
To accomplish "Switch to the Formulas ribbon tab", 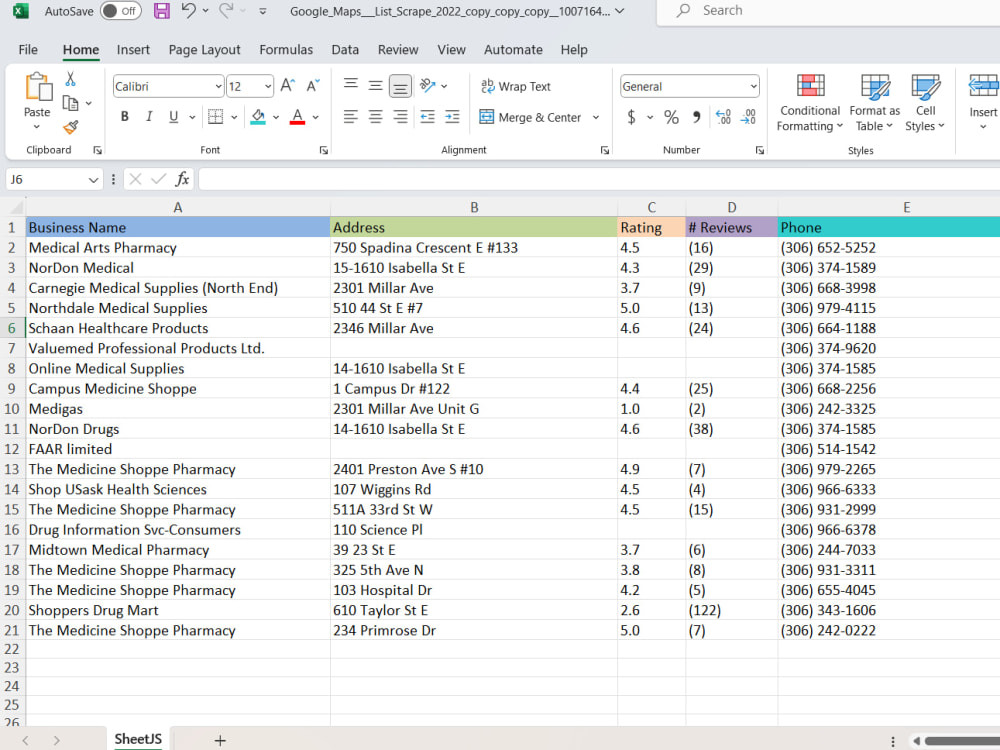I will [286, 49].
